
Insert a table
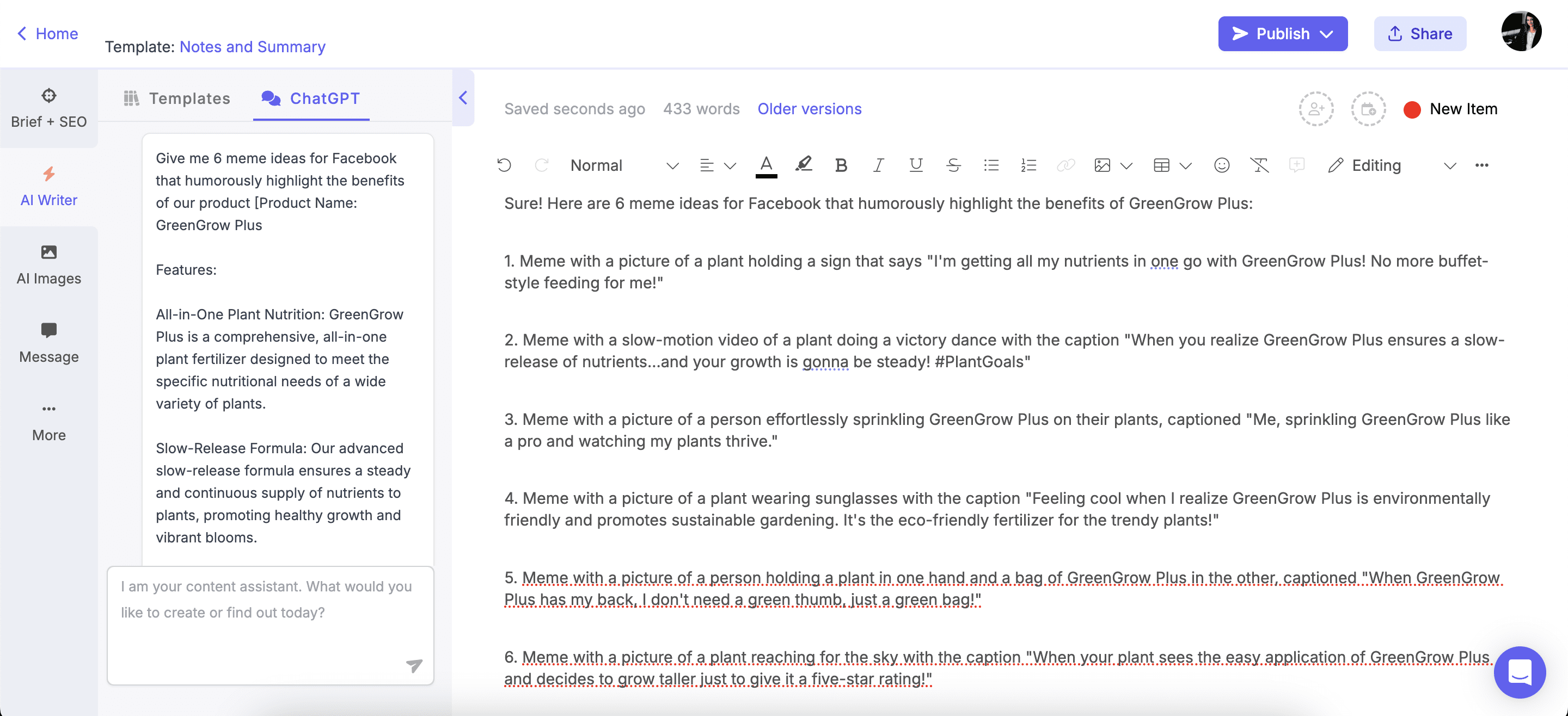1161,165
